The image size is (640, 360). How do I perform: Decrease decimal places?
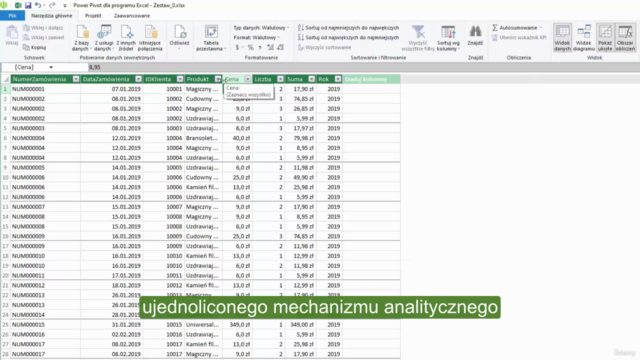pos(280,47)
